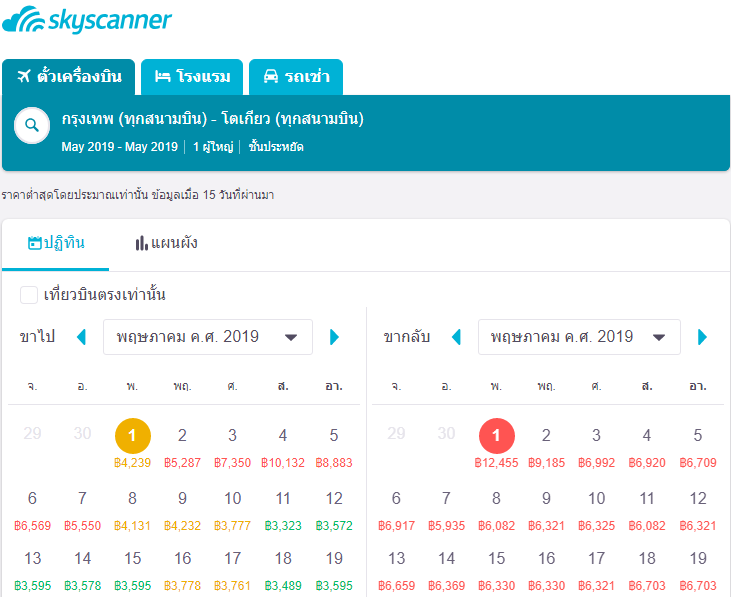Go to next month for return calendar
Viewport: 731px width, 597px height.
click(702, 337)
